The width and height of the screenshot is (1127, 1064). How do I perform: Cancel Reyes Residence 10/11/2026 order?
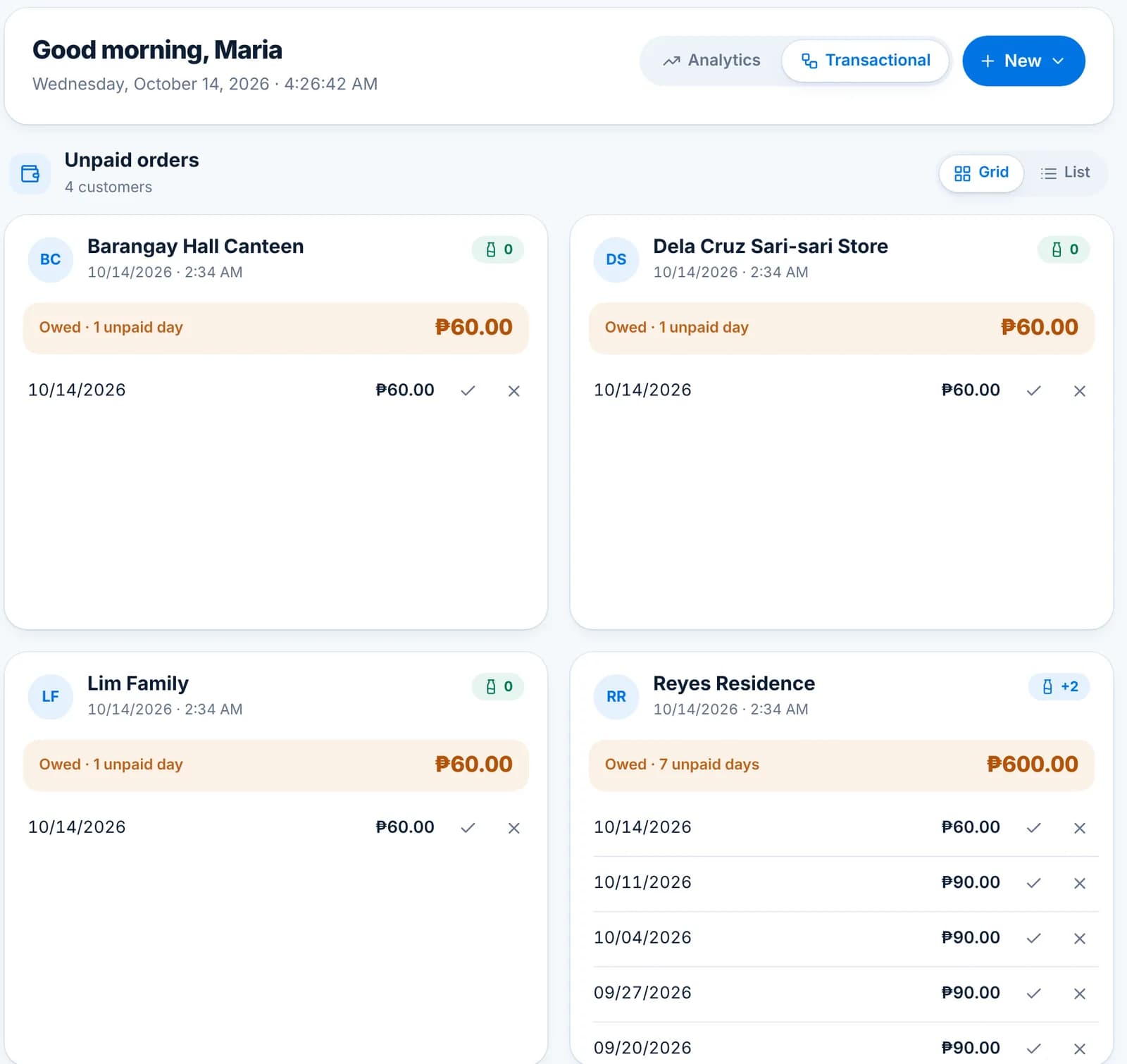(x=1080, y=882)
